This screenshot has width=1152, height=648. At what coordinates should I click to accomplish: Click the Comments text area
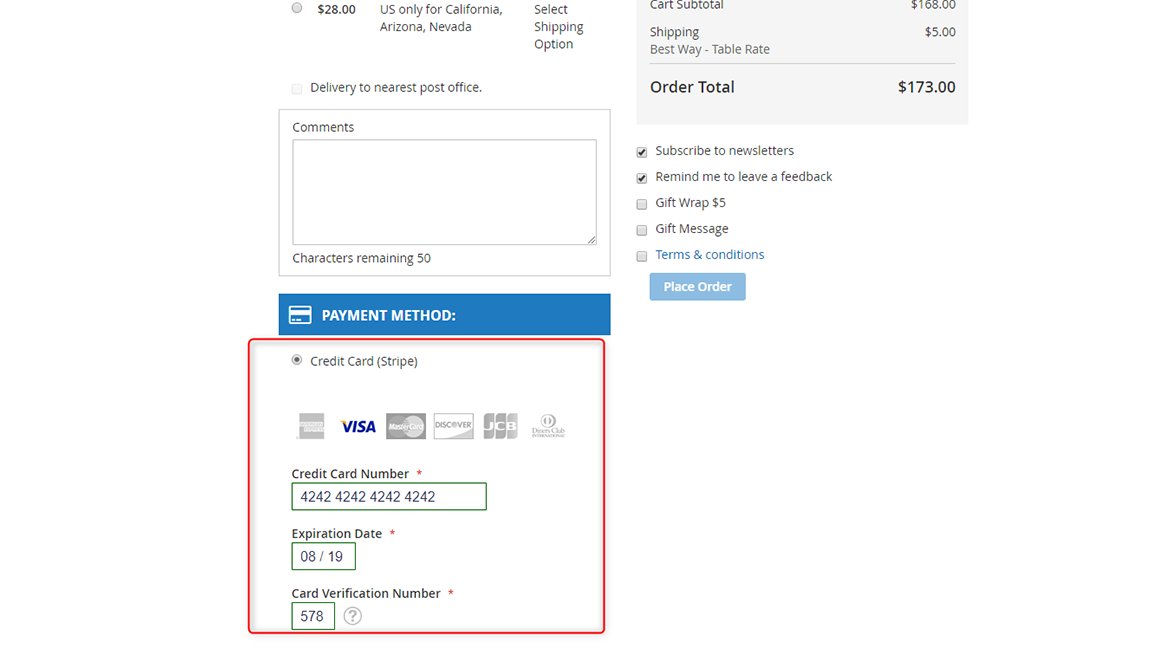tap(444, 192)
